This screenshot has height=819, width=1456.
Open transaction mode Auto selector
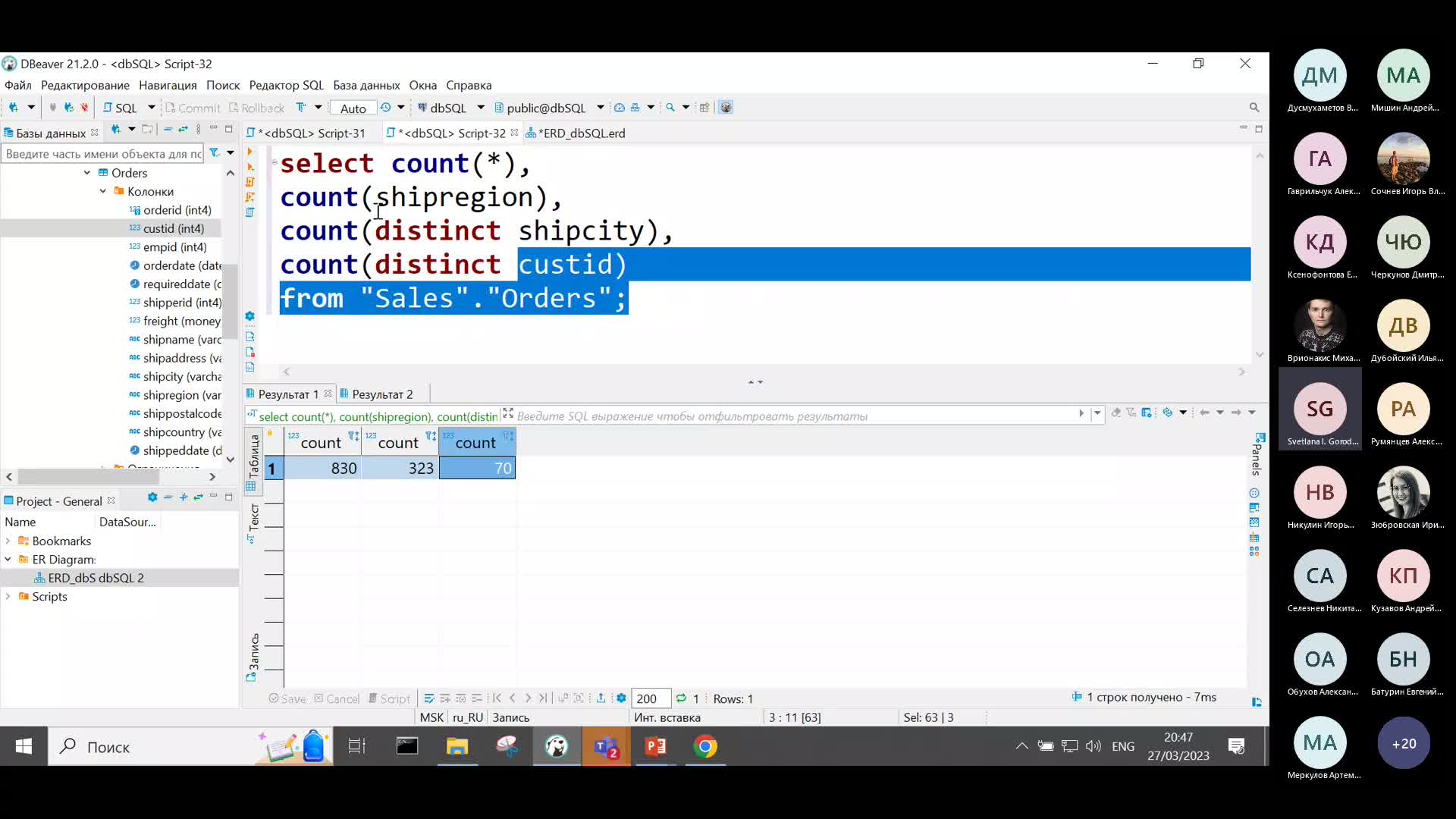tap(353, 108)
